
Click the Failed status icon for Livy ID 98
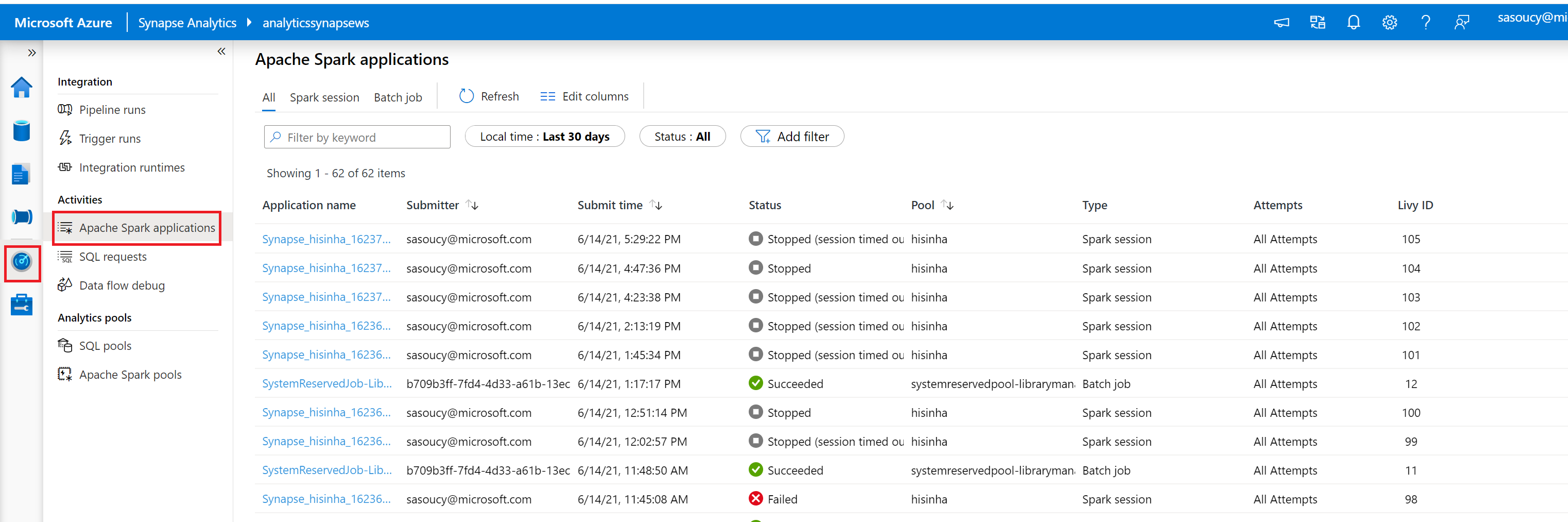click(755, 498)
